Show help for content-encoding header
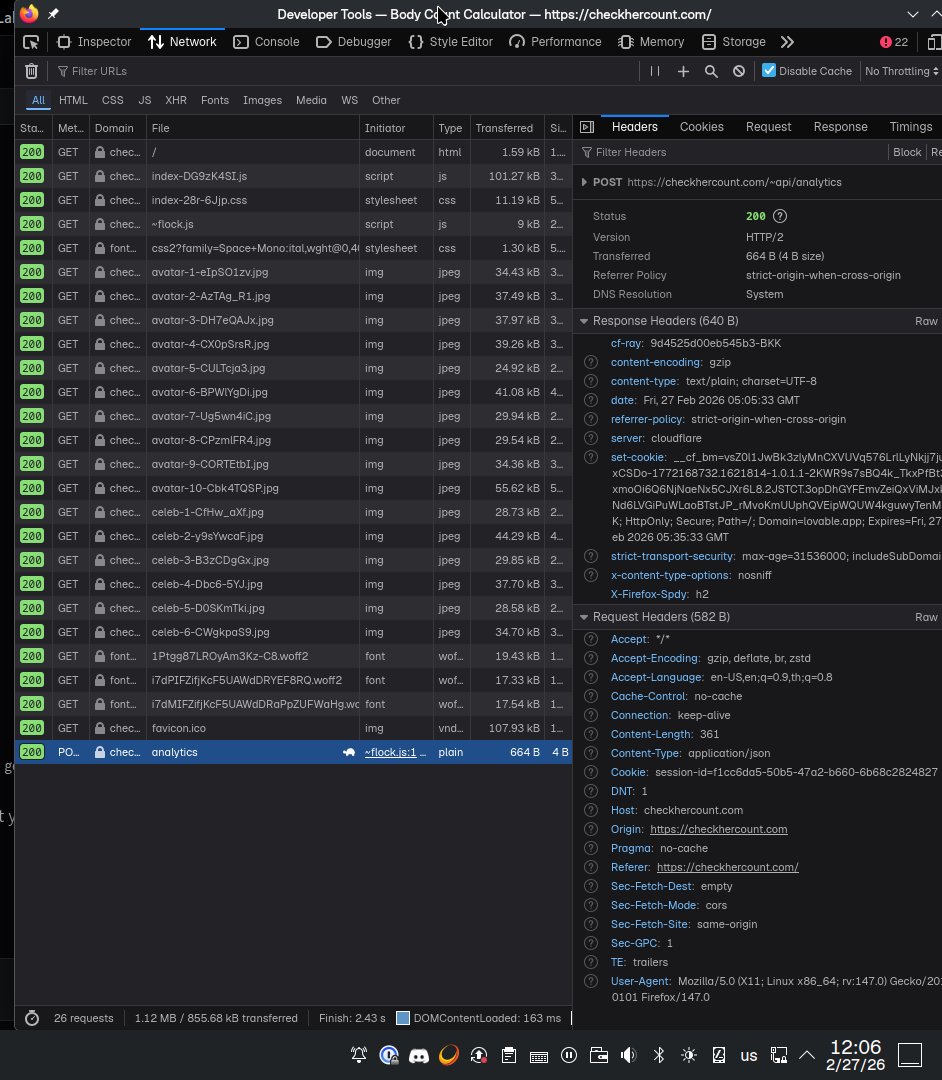 [591, 362]
